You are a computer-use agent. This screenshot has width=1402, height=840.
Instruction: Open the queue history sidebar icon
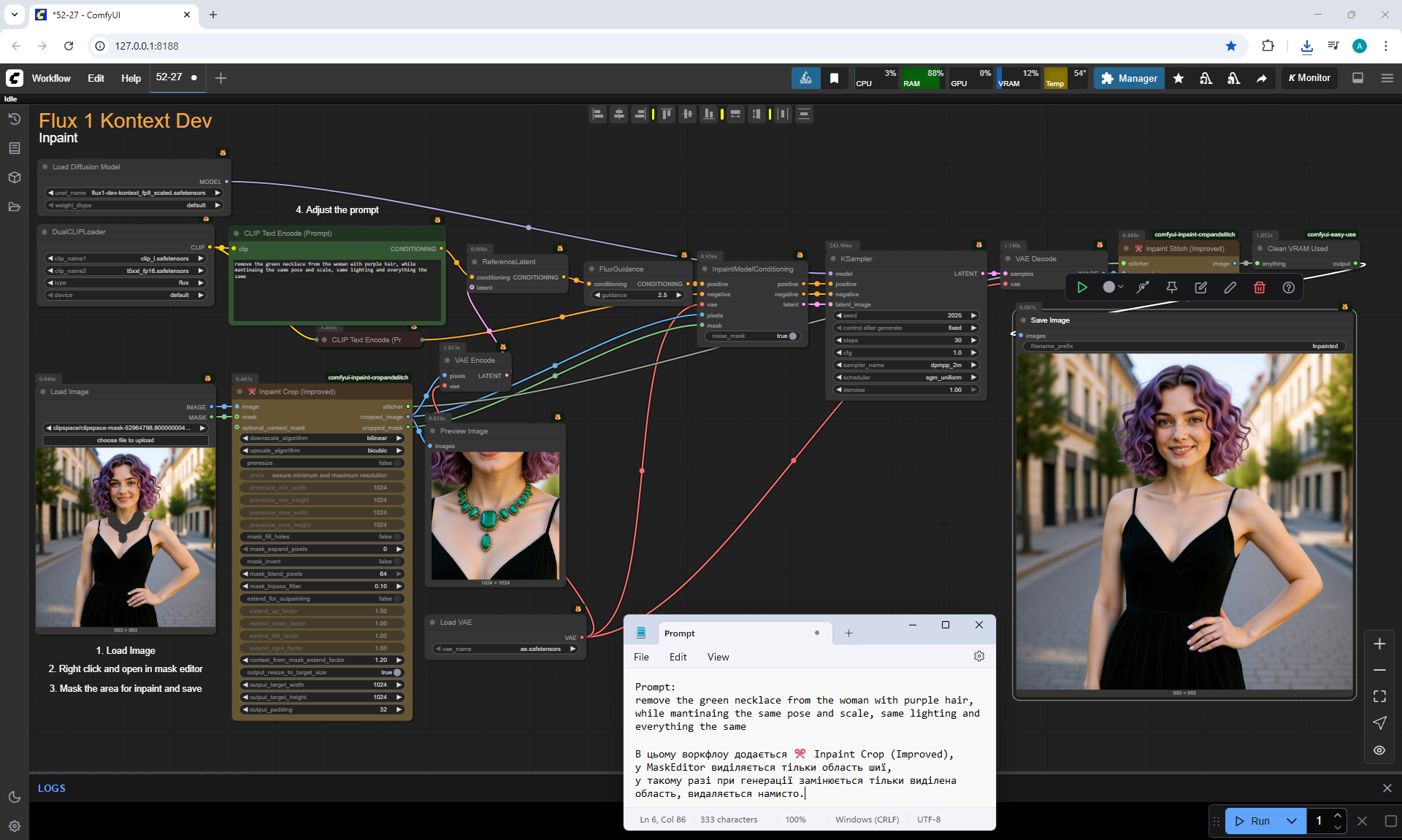pyautogui.click(x=14, y=119)
